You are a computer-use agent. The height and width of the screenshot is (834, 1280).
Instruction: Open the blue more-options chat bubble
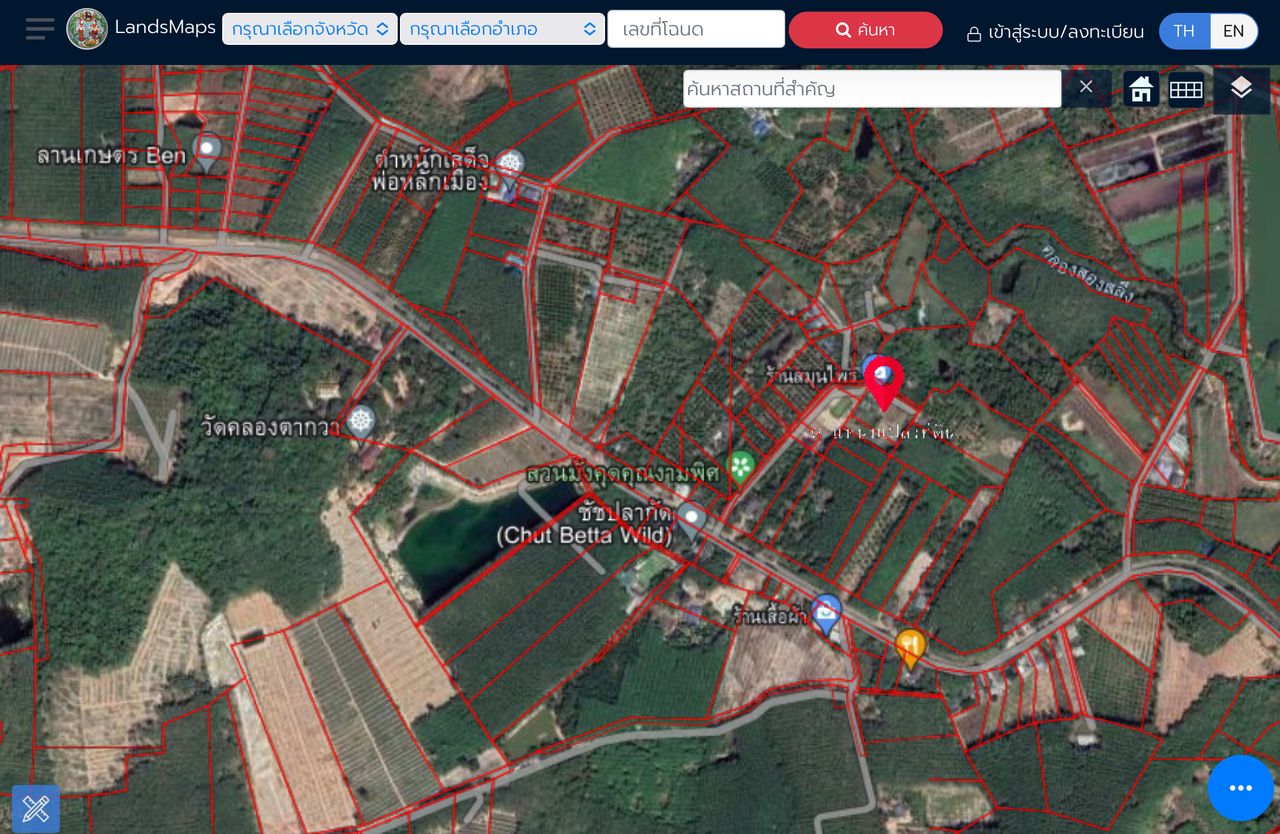coord(1240,788)
